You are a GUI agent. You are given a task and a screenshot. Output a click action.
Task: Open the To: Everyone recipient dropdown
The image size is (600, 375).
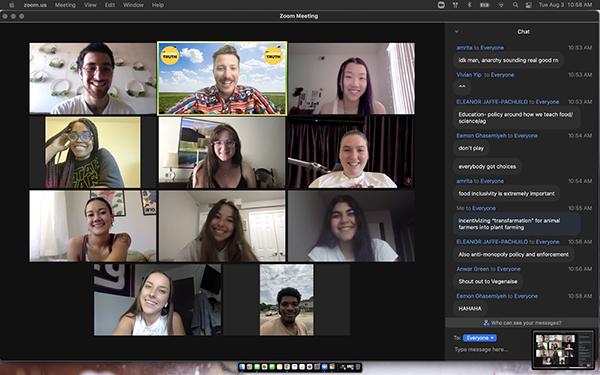coord(479,338)
